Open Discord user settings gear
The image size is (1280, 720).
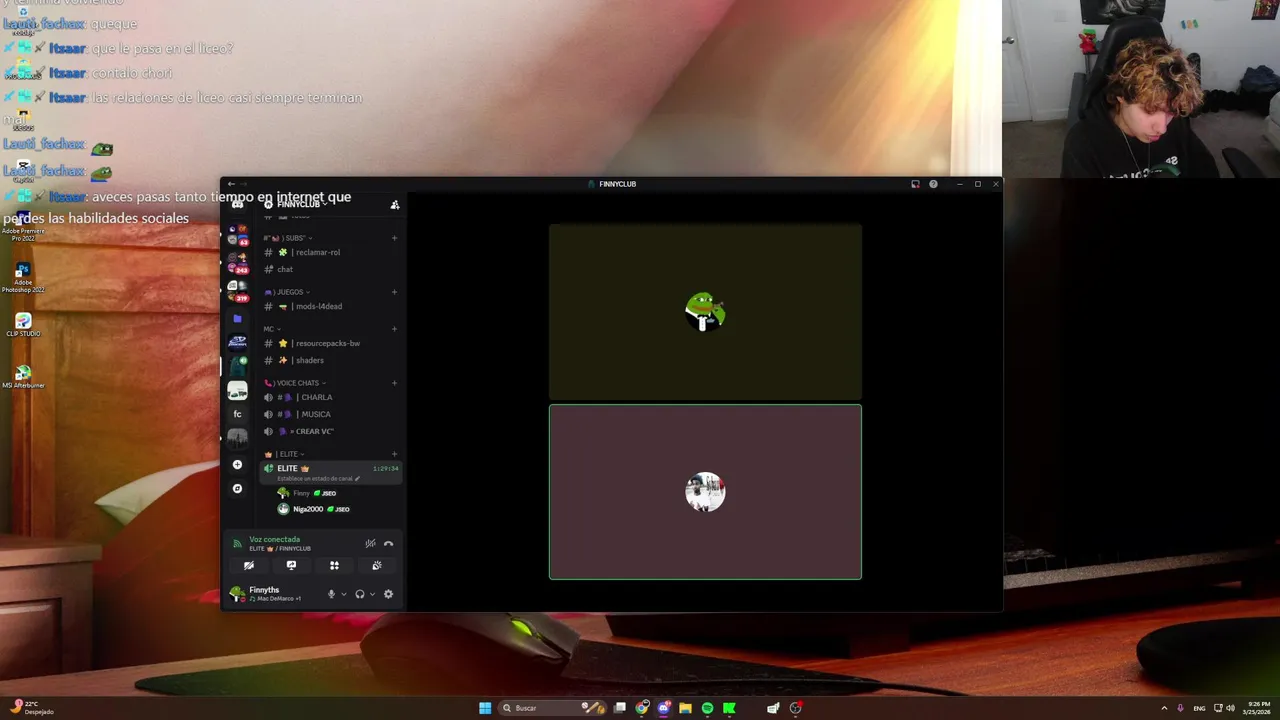click(x=388, y=594)
